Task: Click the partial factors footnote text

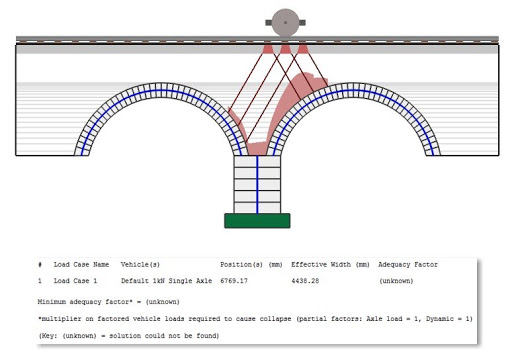Action: [255, 319]
